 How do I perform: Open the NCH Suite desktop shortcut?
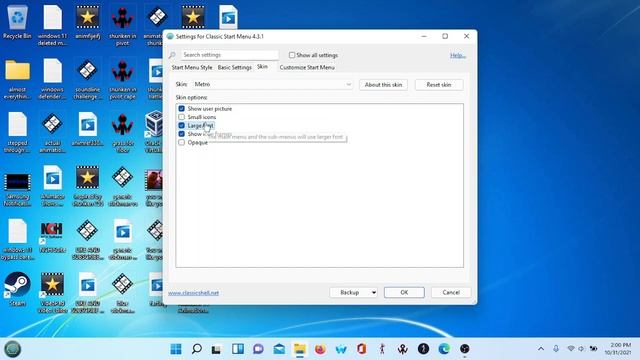[x=52, y=236]
